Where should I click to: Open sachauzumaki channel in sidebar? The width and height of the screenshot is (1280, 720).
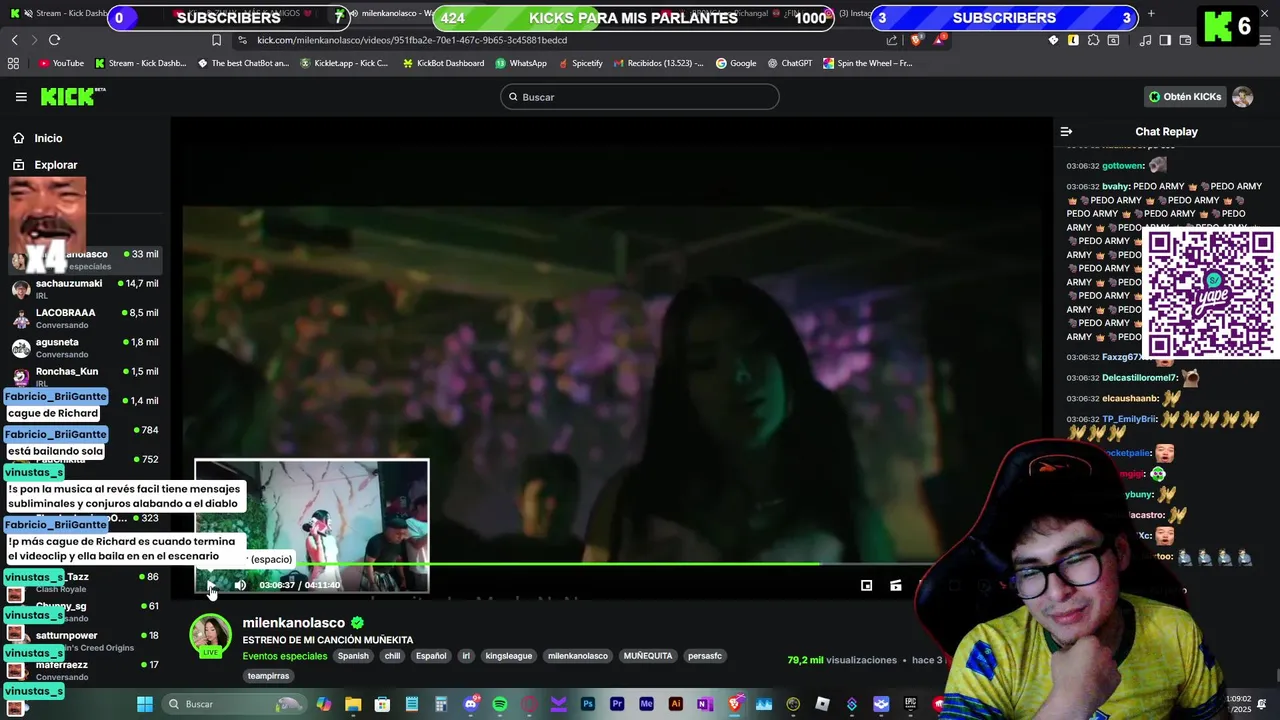click(x=85, y=288)
